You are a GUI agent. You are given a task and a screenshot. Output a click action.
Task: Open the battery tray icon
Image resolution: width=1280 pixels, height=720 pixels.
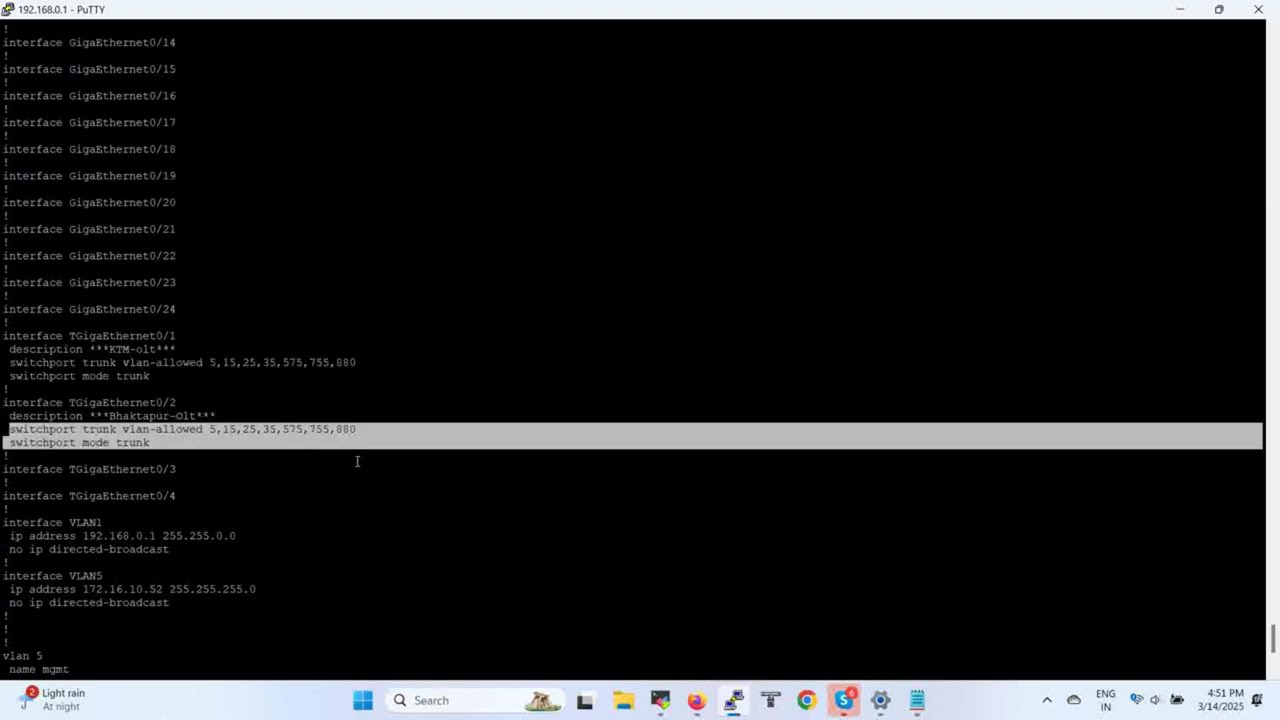pos(1177,700)
